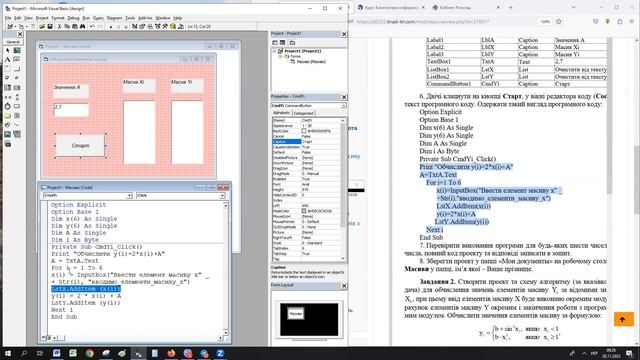The width and height of the screenshot is (640, 360).
Task: Open the Tools menu
Action: tap(130, 18)
